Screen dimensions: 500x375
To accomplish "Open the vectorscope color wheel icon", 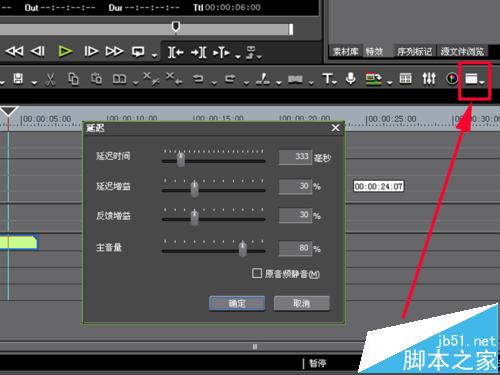I will [452, 79].
